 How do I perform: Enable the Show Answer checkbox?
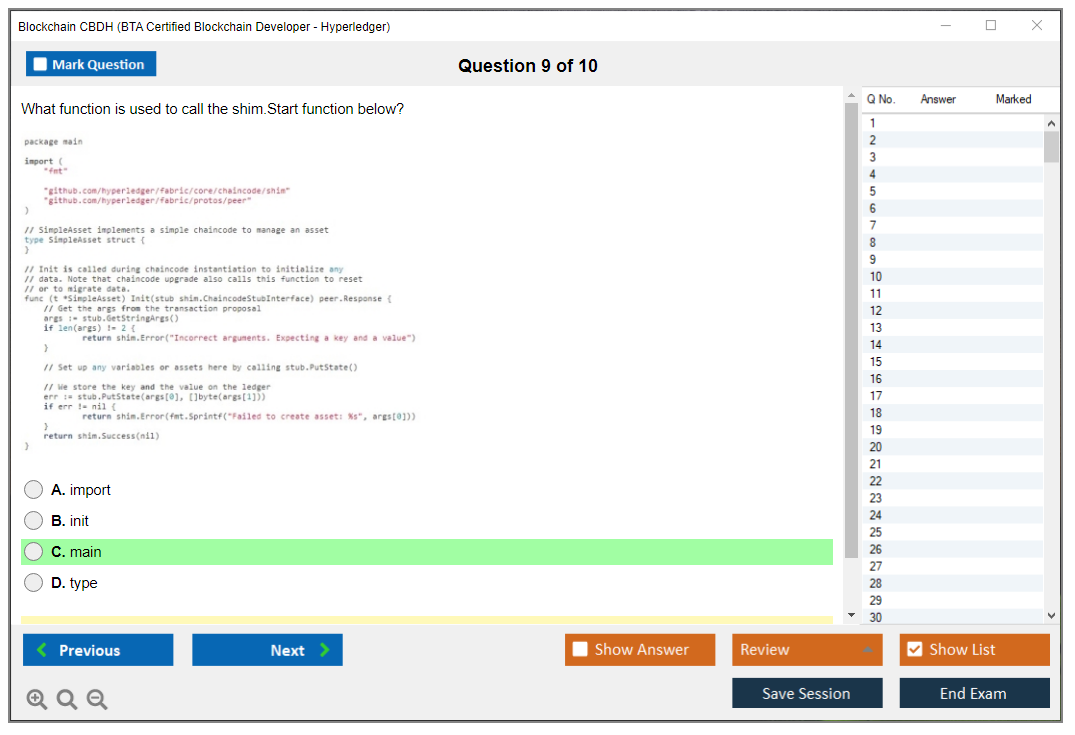click(x=580, y=650)
